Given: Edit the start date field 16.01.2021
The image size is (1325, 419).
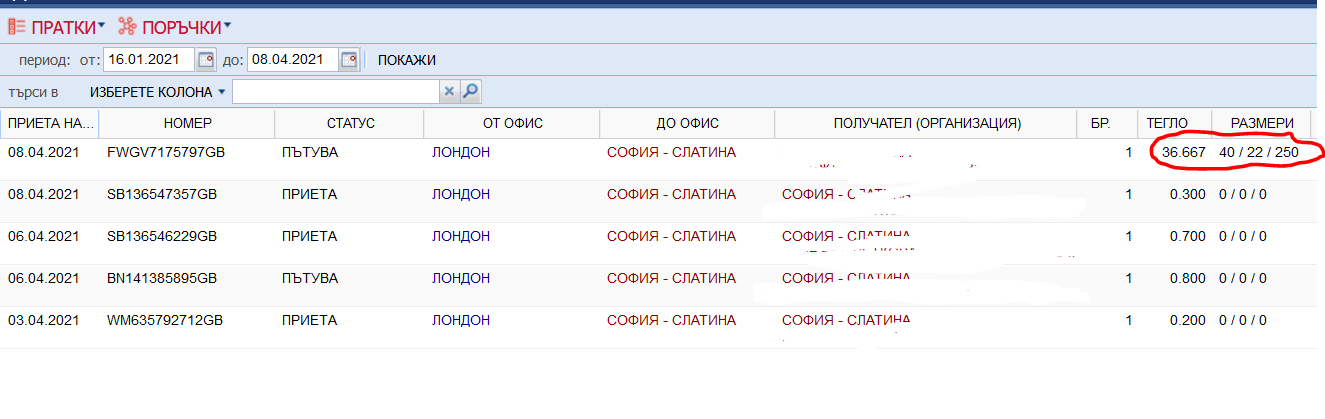Looking at the screenshot, I should point(148,60).
